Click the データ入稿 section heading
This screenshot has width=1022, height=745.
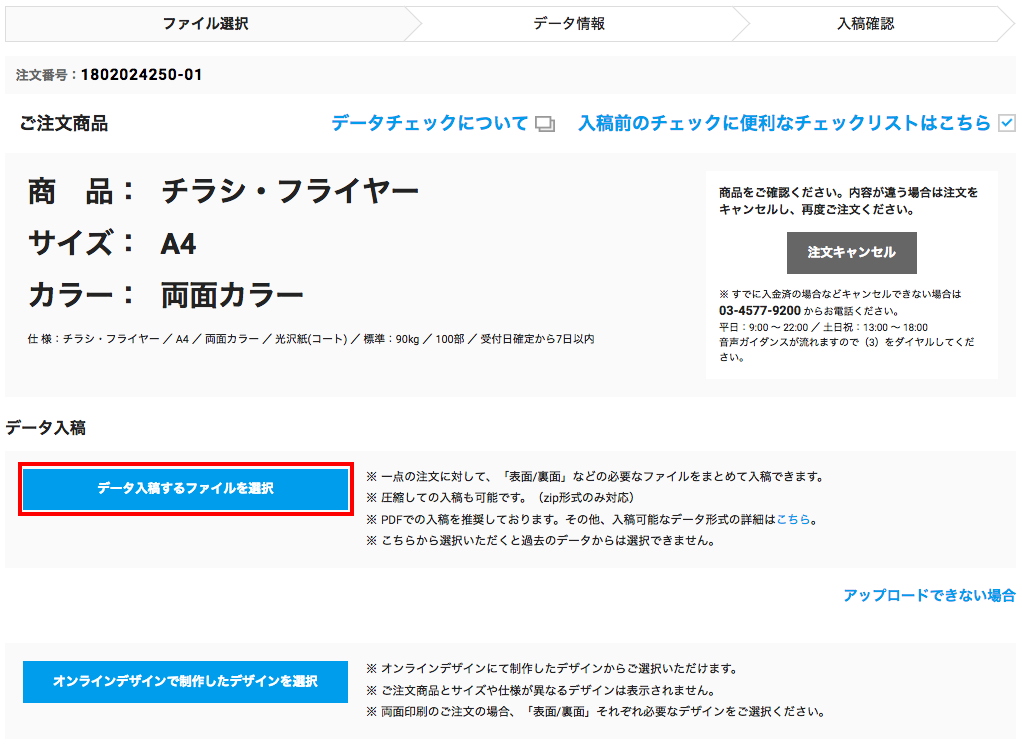click(45, 427)
